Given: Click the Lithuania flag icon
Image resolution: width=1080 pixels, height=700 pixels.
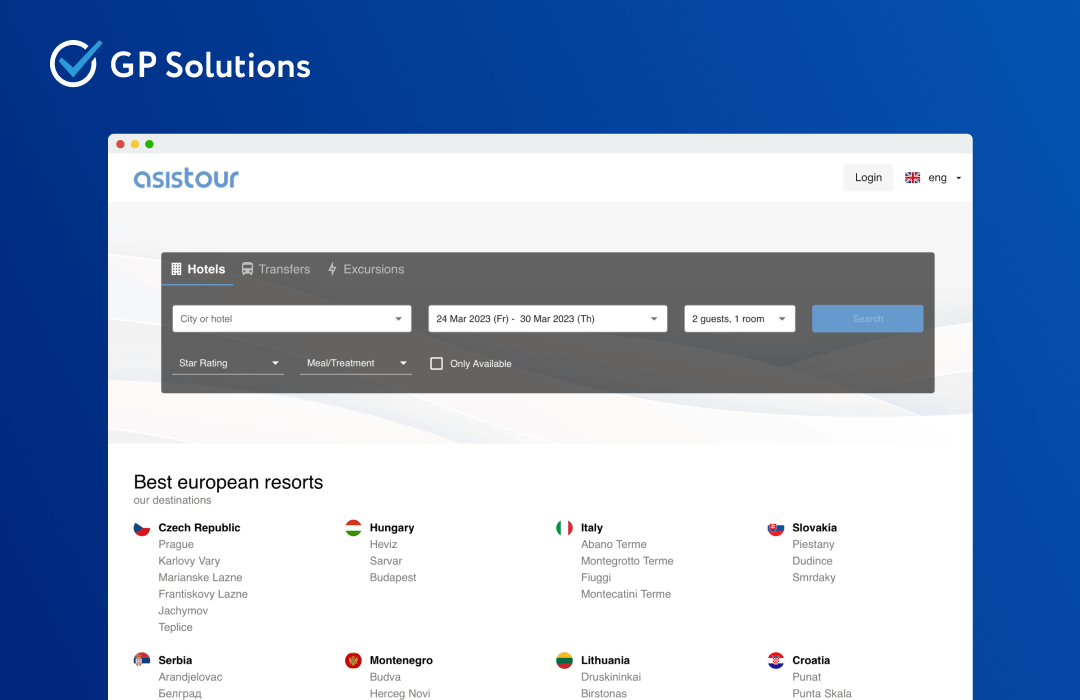Looking at the screenshot, I should tap(564, 661).
